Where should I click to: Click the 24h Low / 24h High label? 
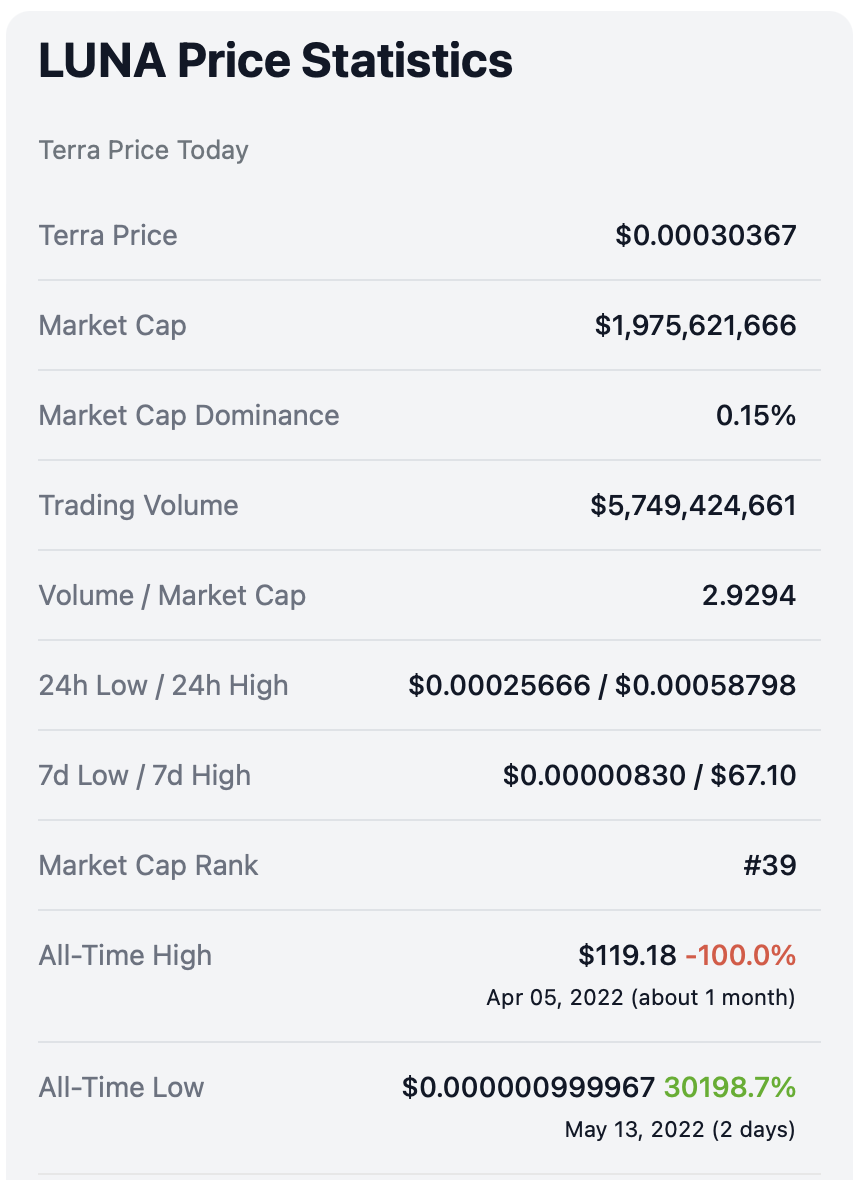[x=163, y=686]
